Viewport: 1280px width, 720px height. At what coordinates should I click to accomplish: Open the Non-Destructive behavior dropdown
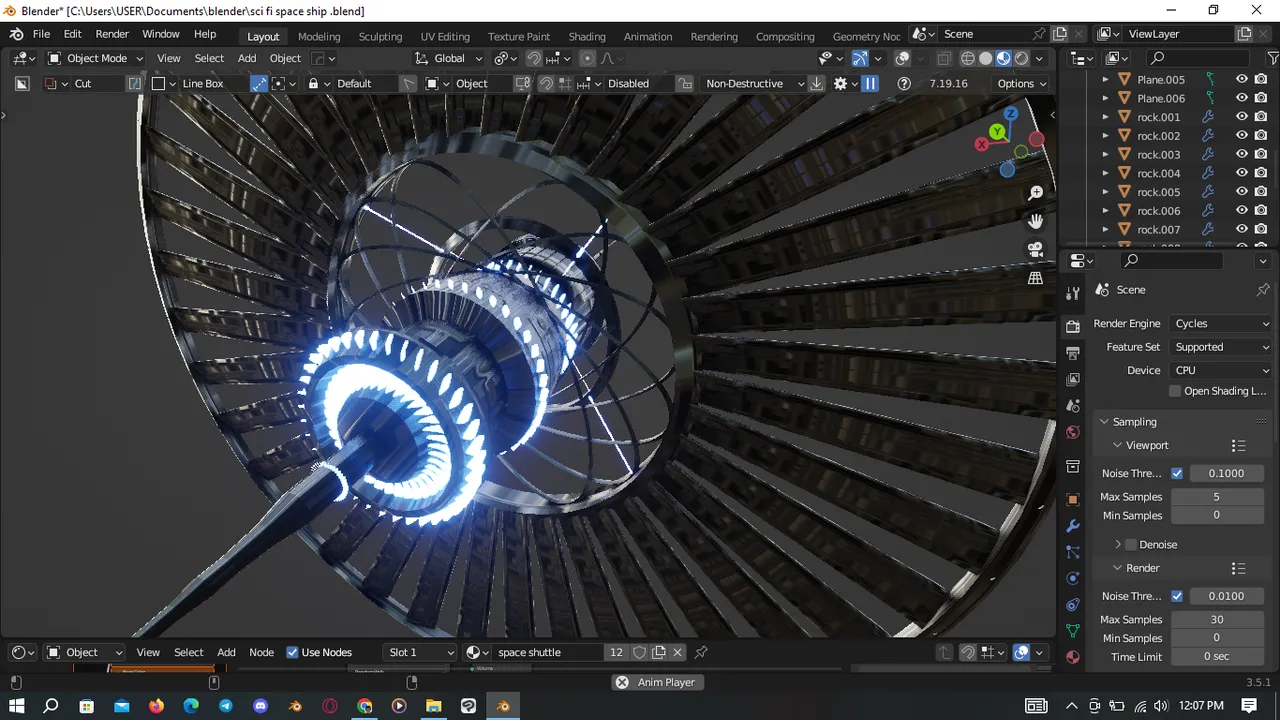pyautogui.click(x=754, y=83)
